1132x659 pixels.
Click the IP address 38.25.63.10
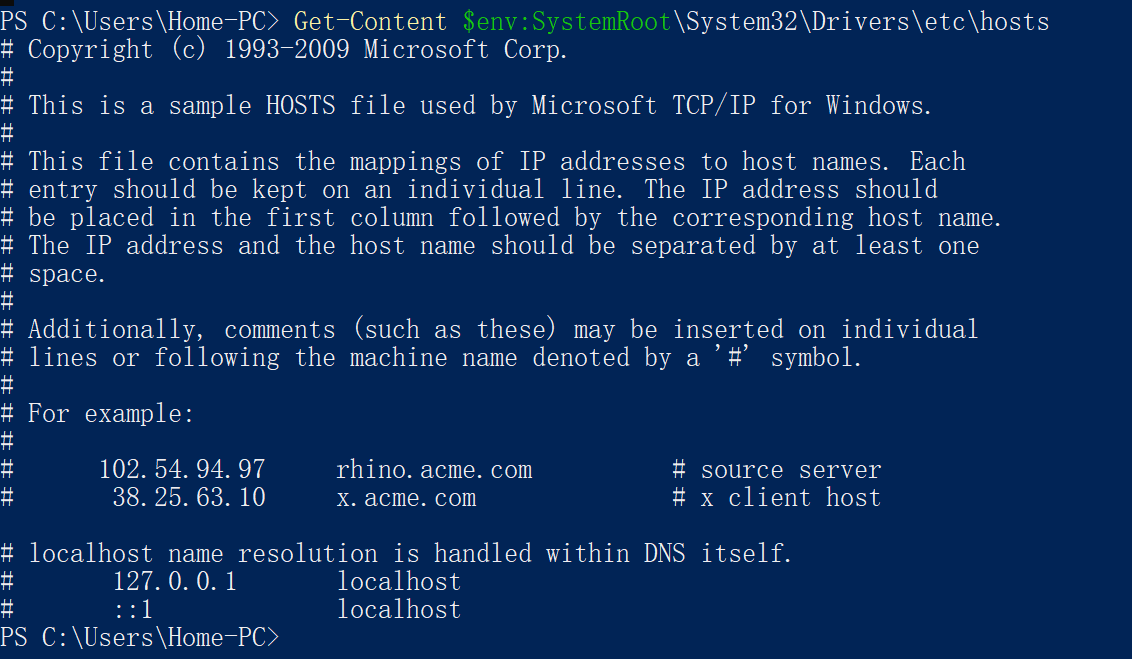189,497
